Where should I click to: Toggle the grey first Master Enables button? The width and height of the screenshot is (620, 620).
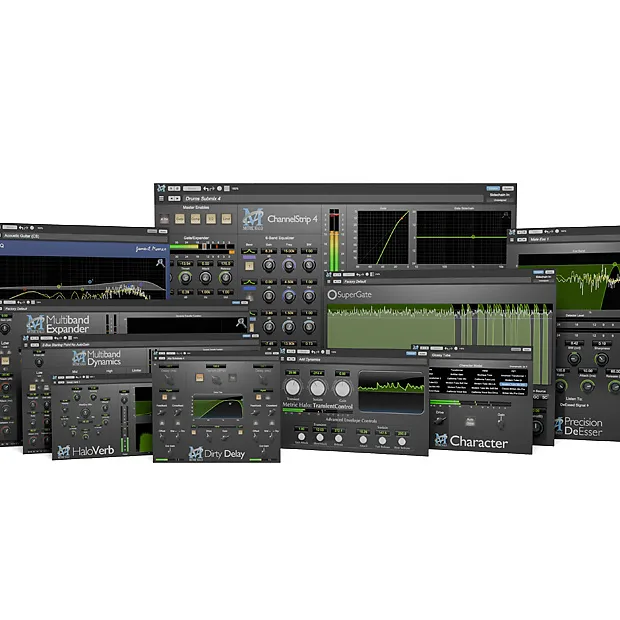click(x=164, y=219)
